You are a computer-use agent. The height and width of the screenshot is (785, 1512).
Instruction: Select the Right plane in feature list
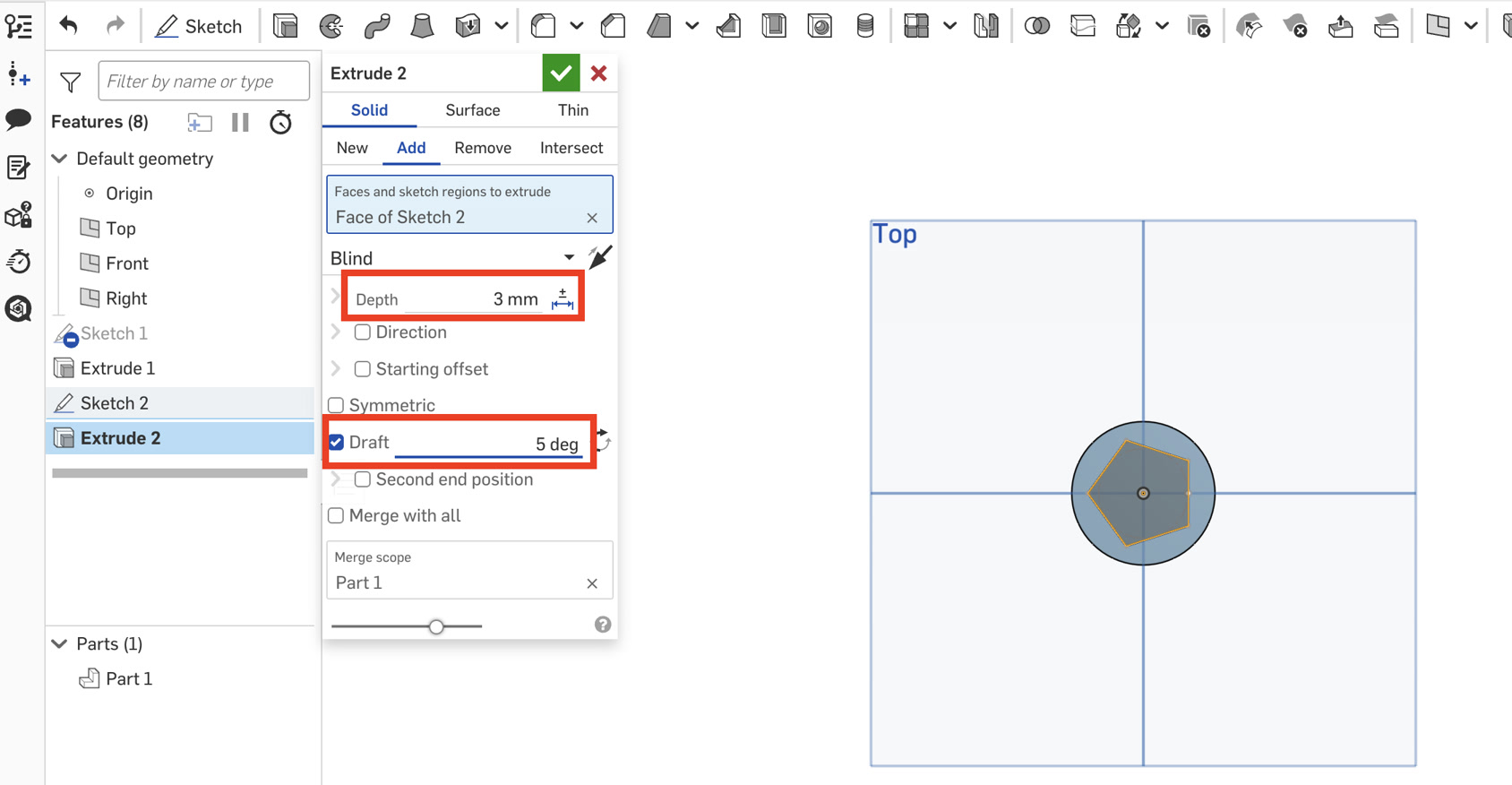click(125, 298)
